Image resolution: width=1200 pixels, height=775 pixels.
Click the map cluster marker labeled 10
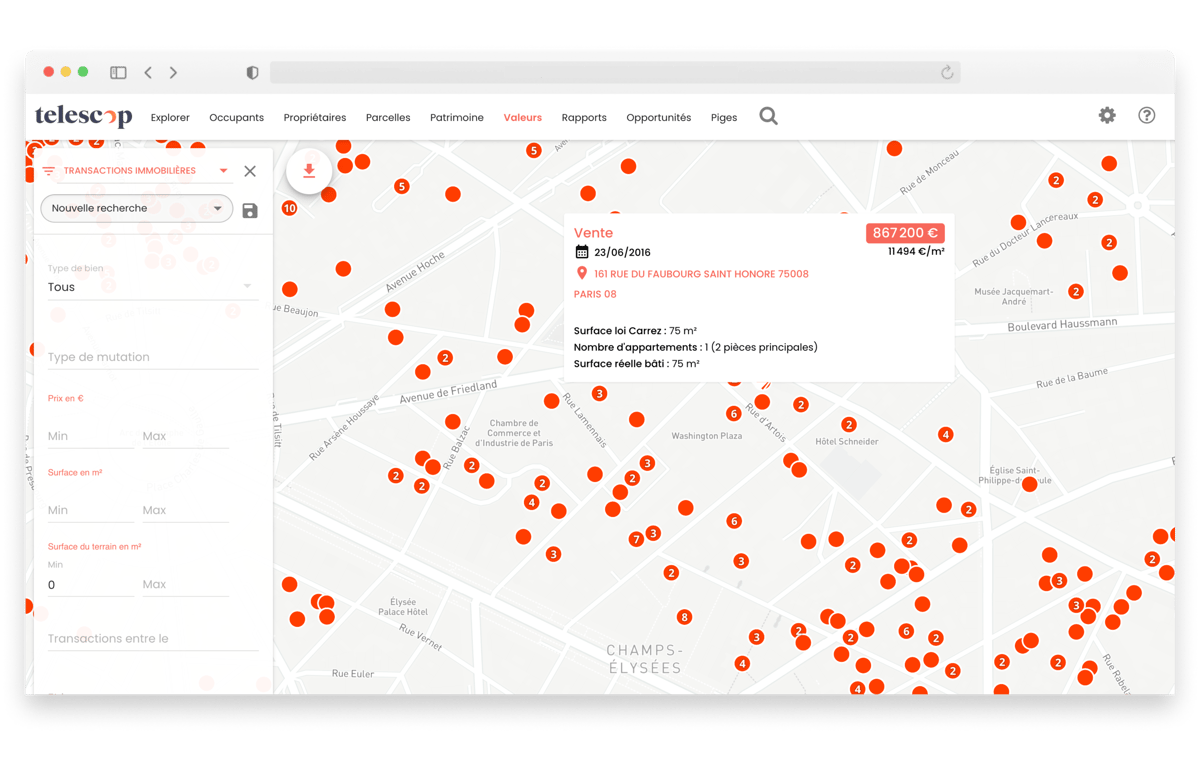[x=289, y=208]
